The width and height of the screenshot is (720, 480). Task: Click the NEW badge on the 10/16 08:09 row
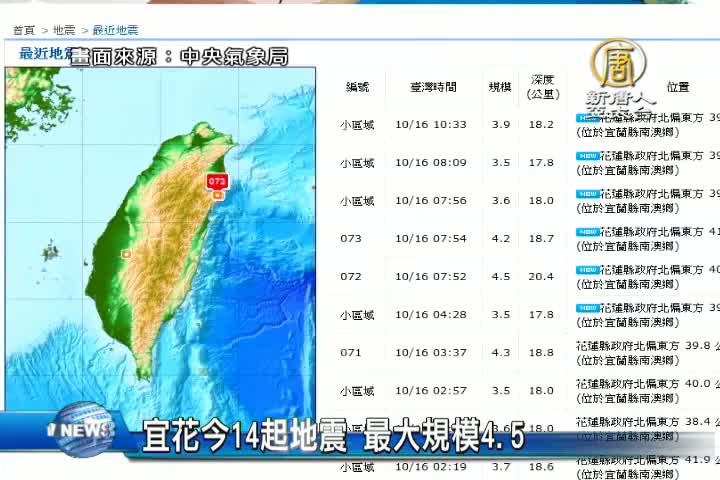(587, 156)
